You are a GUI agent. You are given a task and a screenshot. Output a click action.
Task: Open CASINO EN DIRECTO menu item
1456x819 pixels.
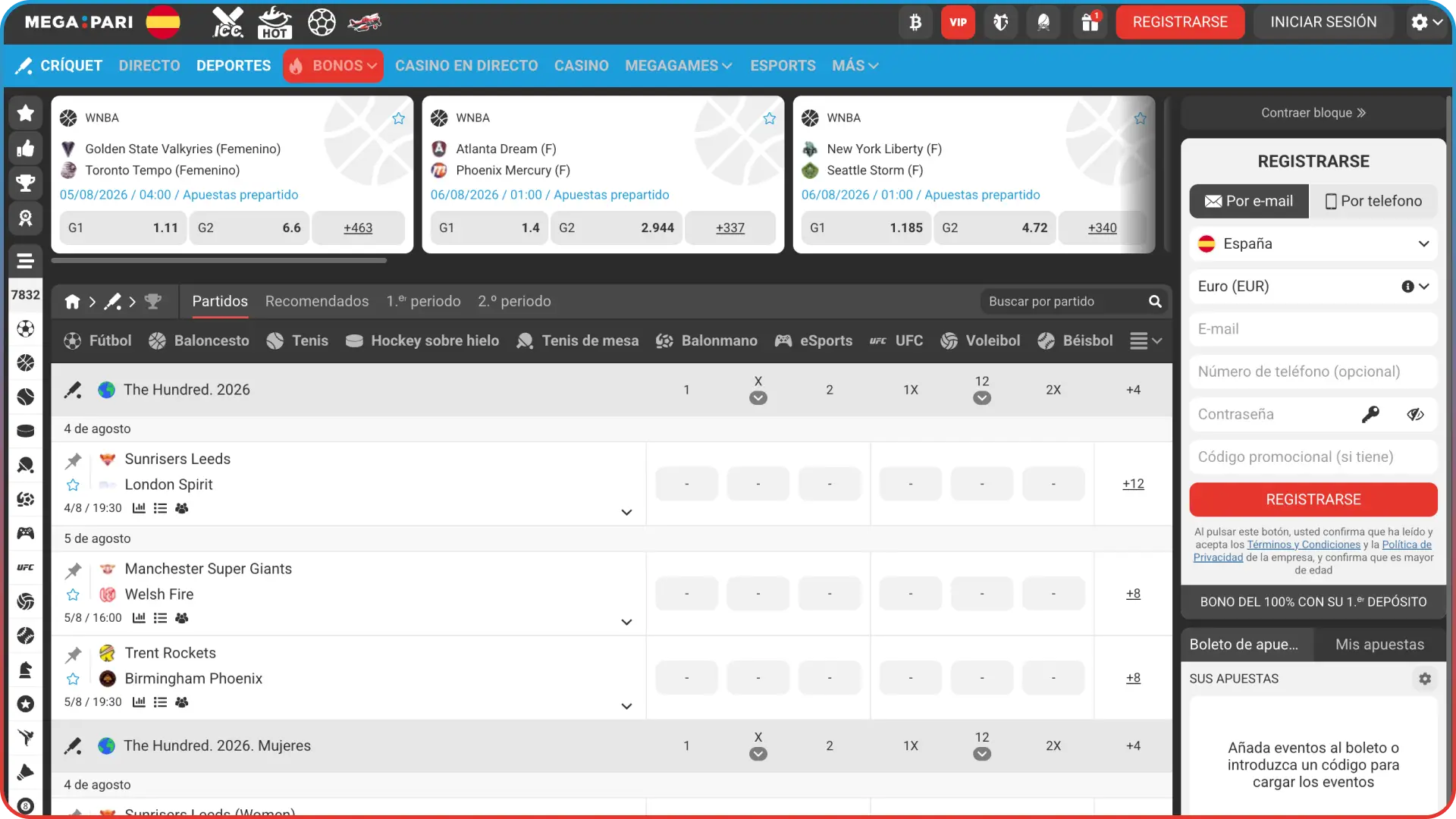click(x=466, y=66)
